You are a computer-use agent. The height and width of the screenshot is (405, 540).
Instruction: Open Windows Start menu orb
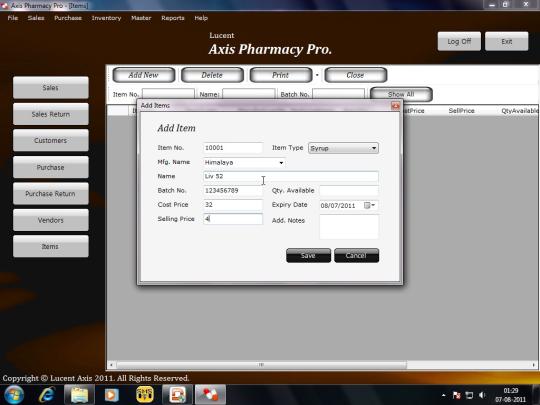pyautogui.click(x=14, y=395)
